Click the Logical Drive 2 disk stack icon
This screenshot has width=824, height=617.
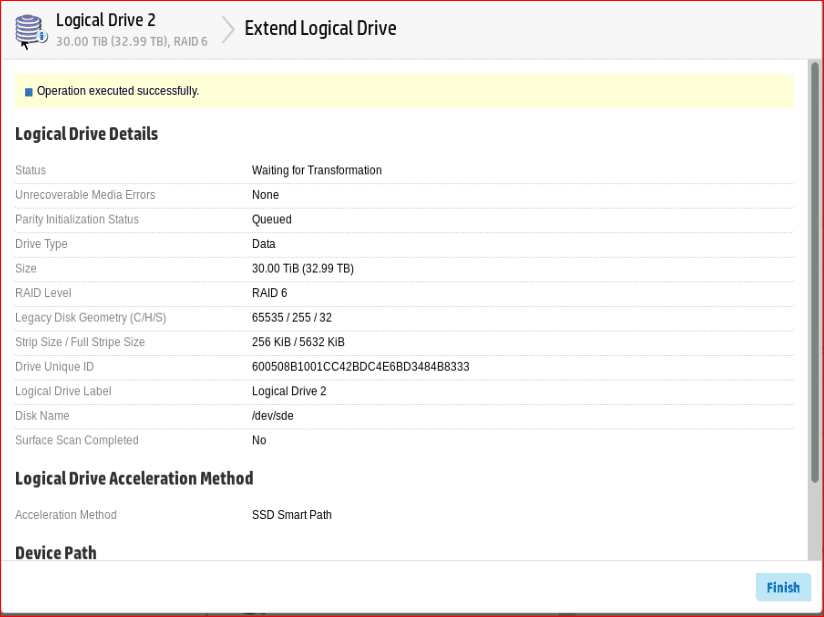(x=31, y=28)
